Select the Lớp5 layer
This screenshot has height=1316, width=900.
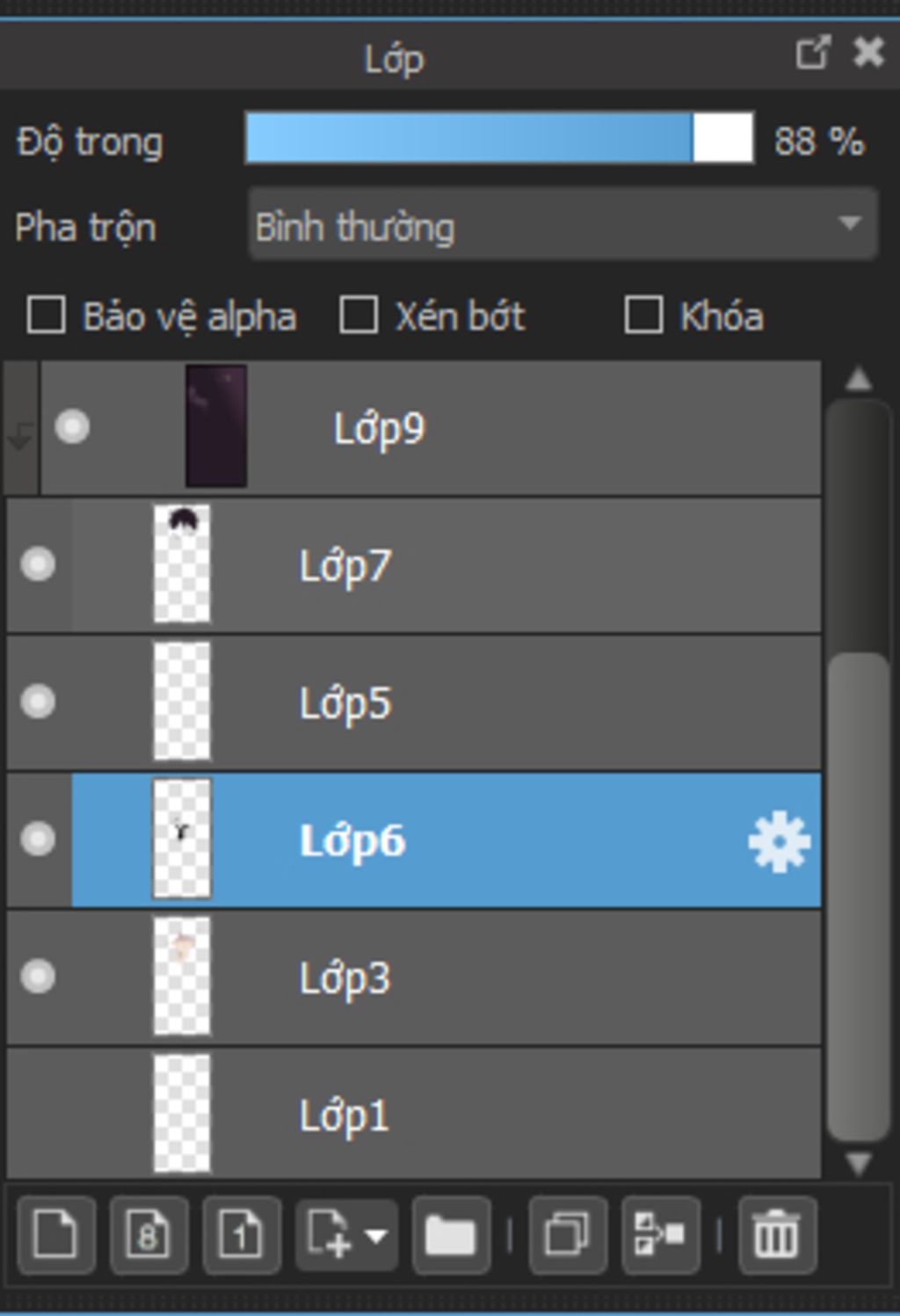(414, 702)
